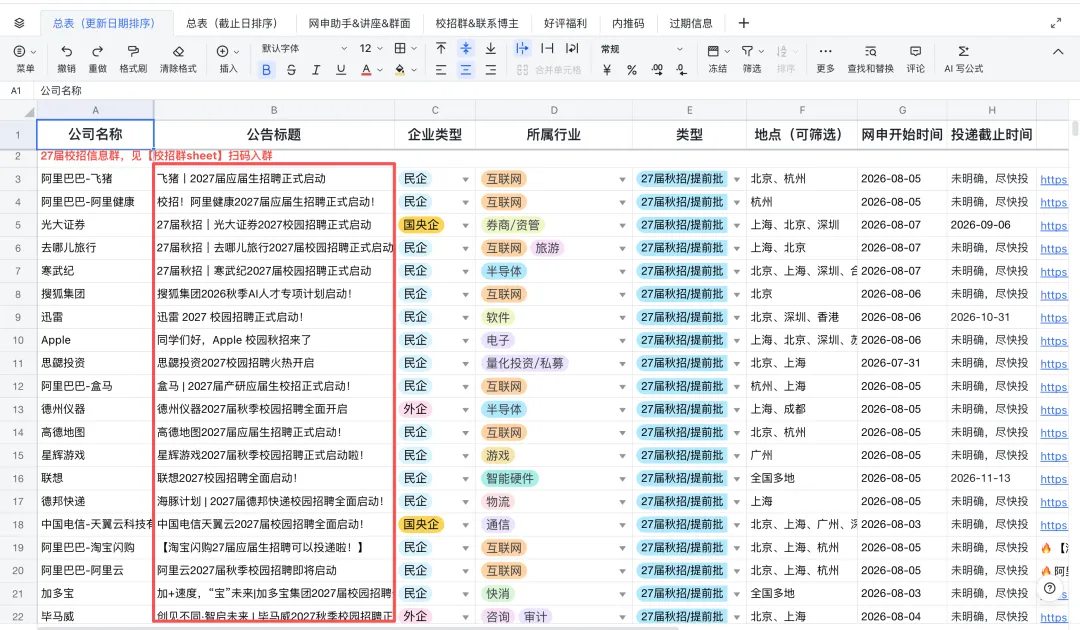Expand the borders dropdown arrow
The image size is (1080, 630).
point(414,48)
